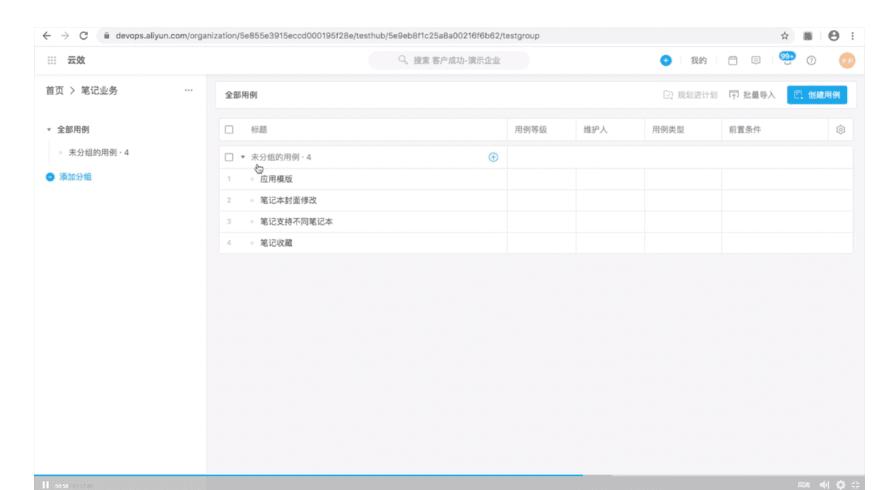This screenshot has width=874, height=490.
Task: Click the 规划进计划 button
Action: 690,95
